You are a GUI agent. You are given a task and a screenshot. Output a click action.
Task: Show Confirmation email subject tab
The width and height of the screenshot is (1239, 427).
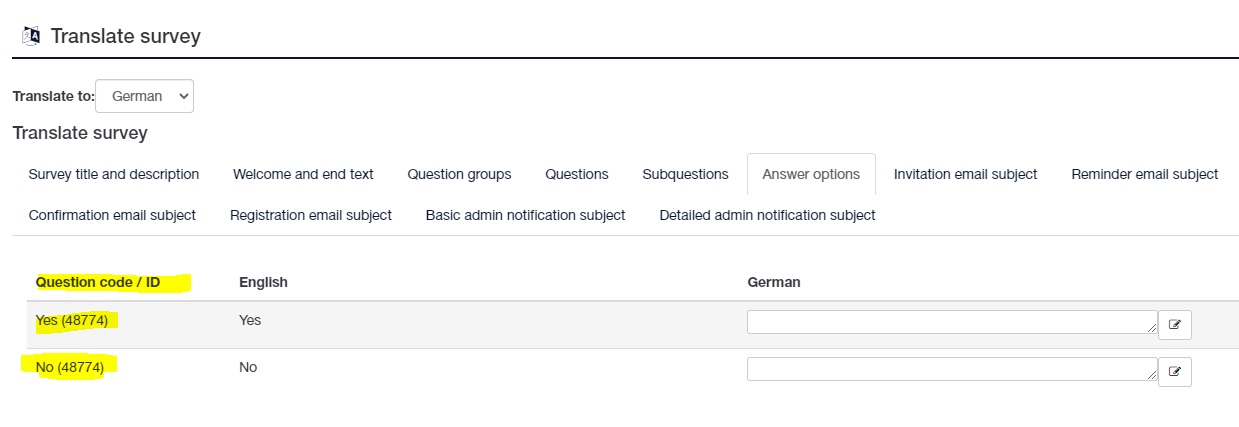(112, 215)
